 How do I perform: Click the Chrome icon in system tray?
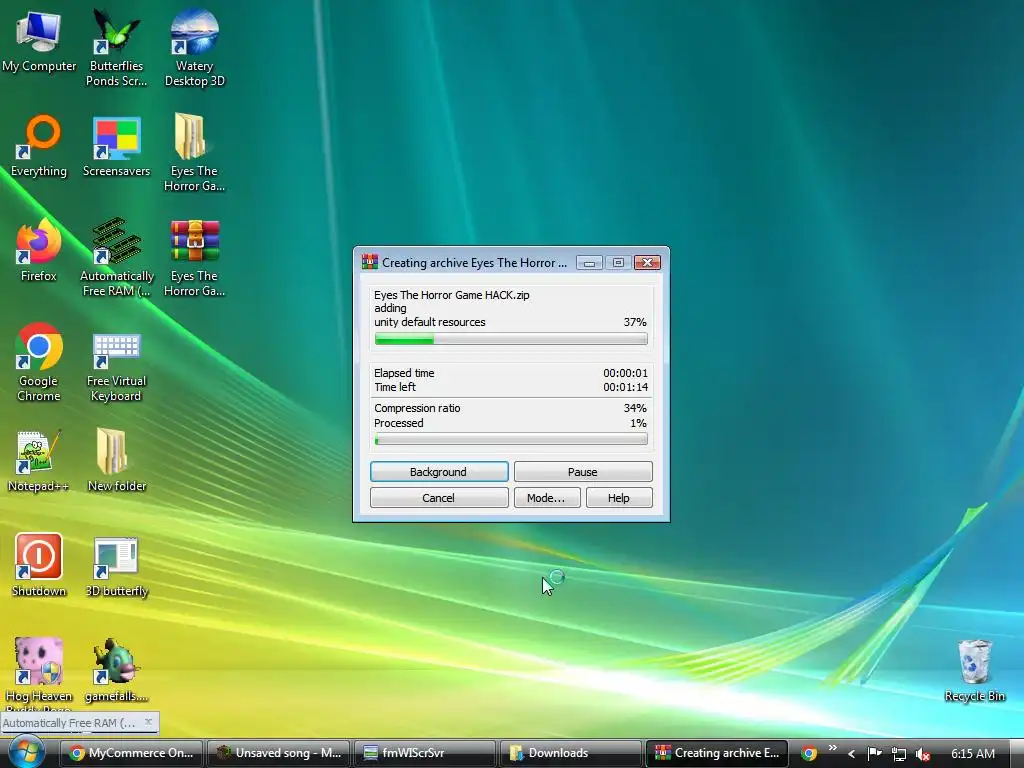tap(808, 753)
